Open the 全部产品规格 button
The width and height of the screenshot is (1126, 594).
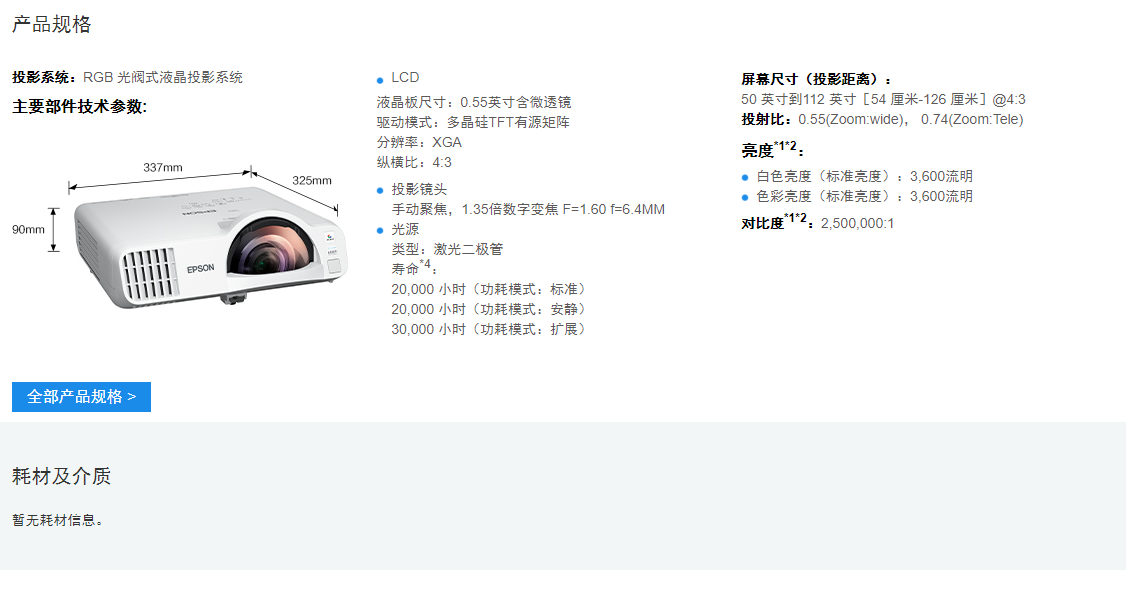point(81,396)
